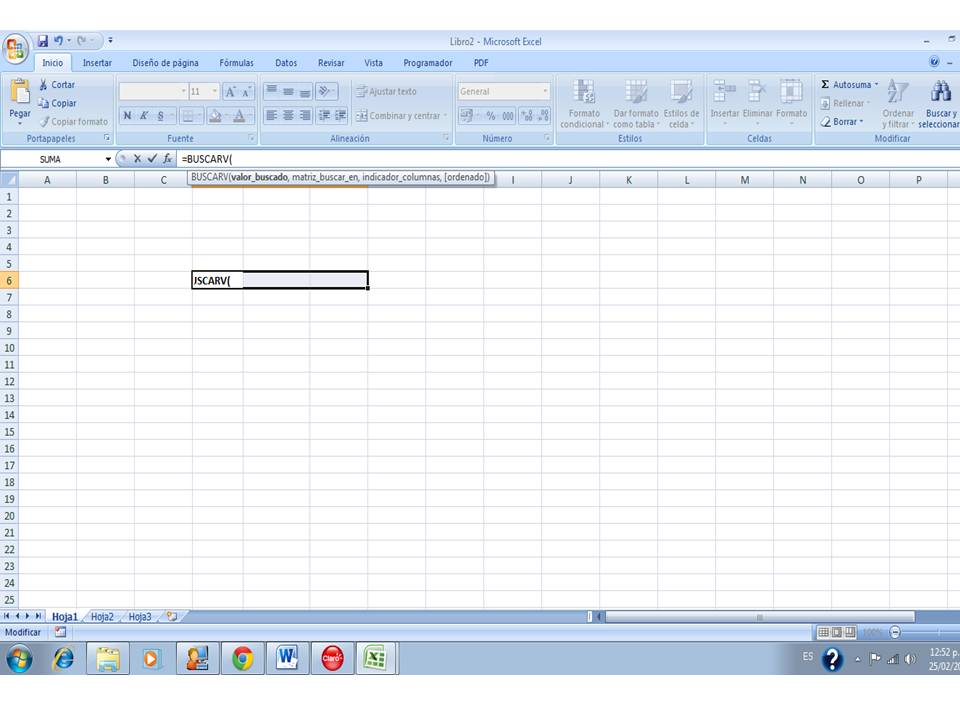The width and height of the screenshot is (960, 720).
Task: Pick fill color bucket button
Action: coord(215,116)
